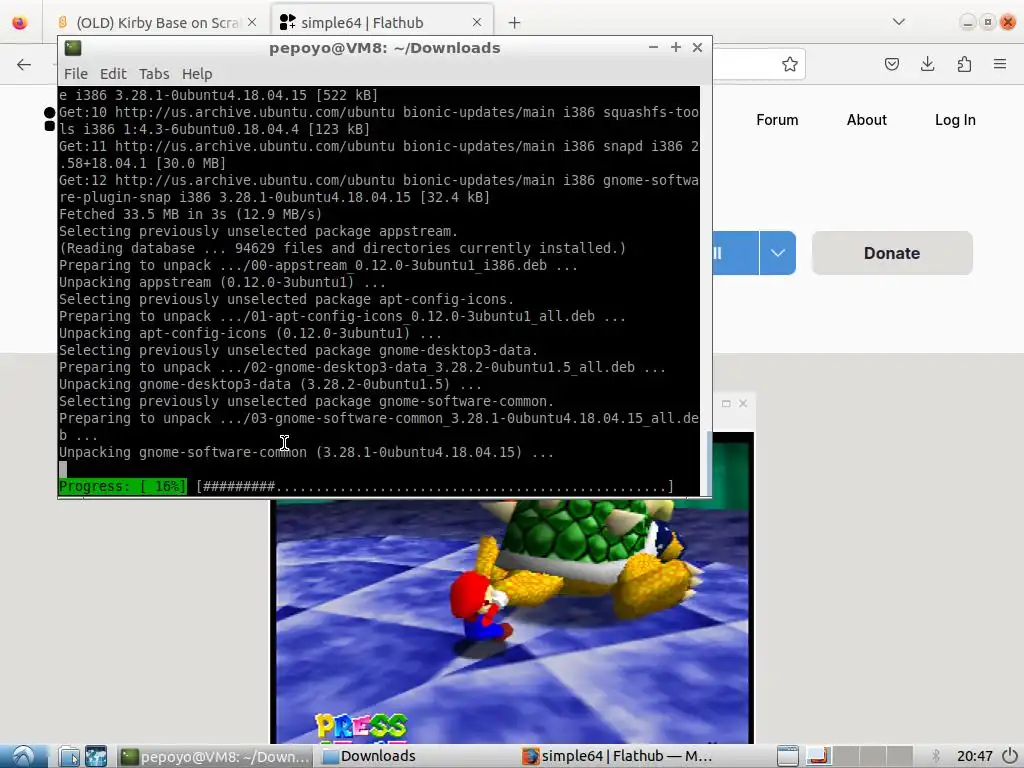The image size is (1024, 768).
Task: Maximize the terminal window with plus
Action: pos(676,47)
